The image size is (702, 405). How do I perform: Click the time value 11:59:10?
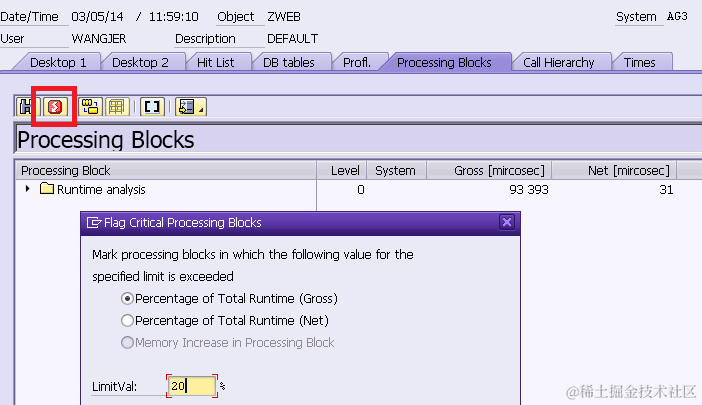coord(174,17)
